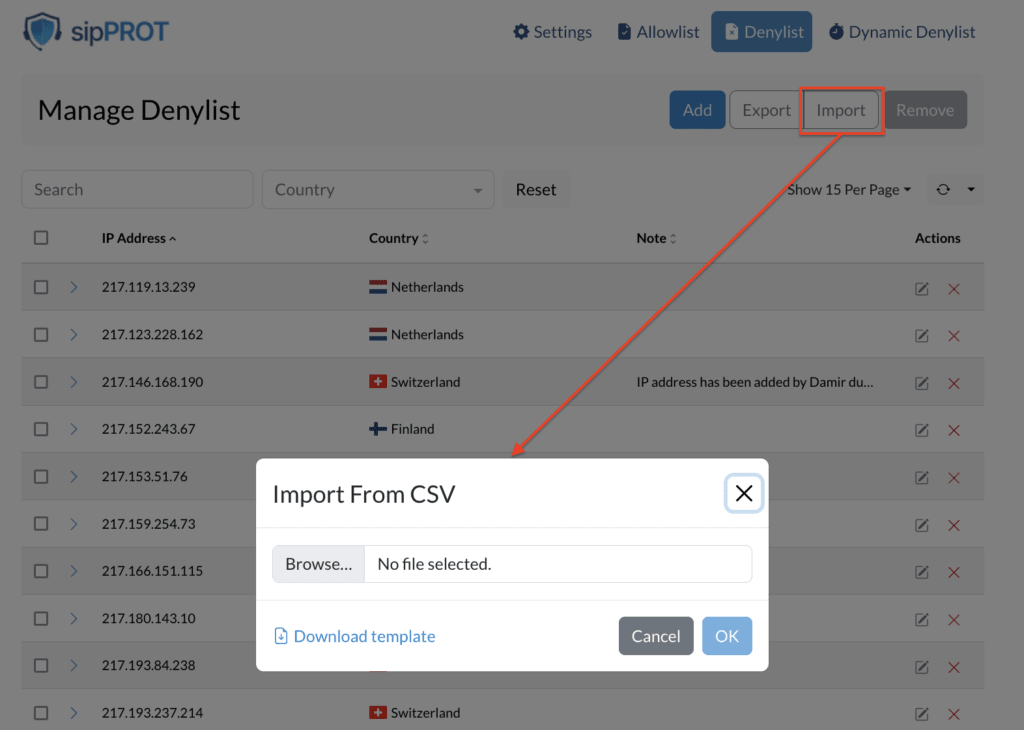The width and height of the screenshot is (1024, 730).
Task: Click the Add button
Action: pyautogui.click(x=697, y=110)
